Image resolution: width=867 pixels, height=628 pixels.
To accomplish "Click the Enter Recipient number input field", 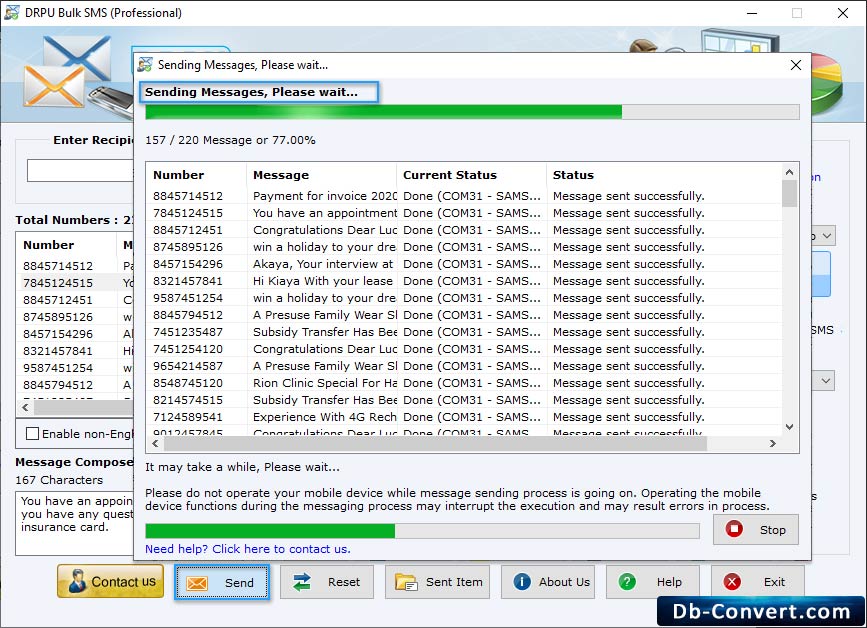I will 80,170.
